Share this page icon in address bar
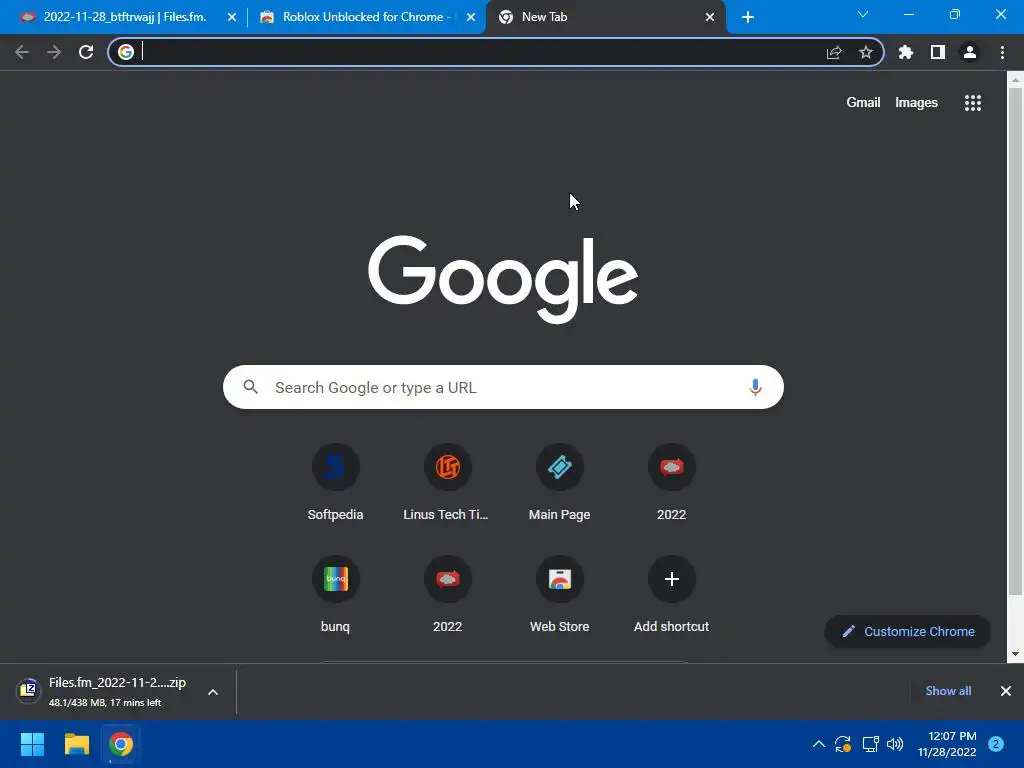Screen dimensions: 1024x768 [834, 52]
